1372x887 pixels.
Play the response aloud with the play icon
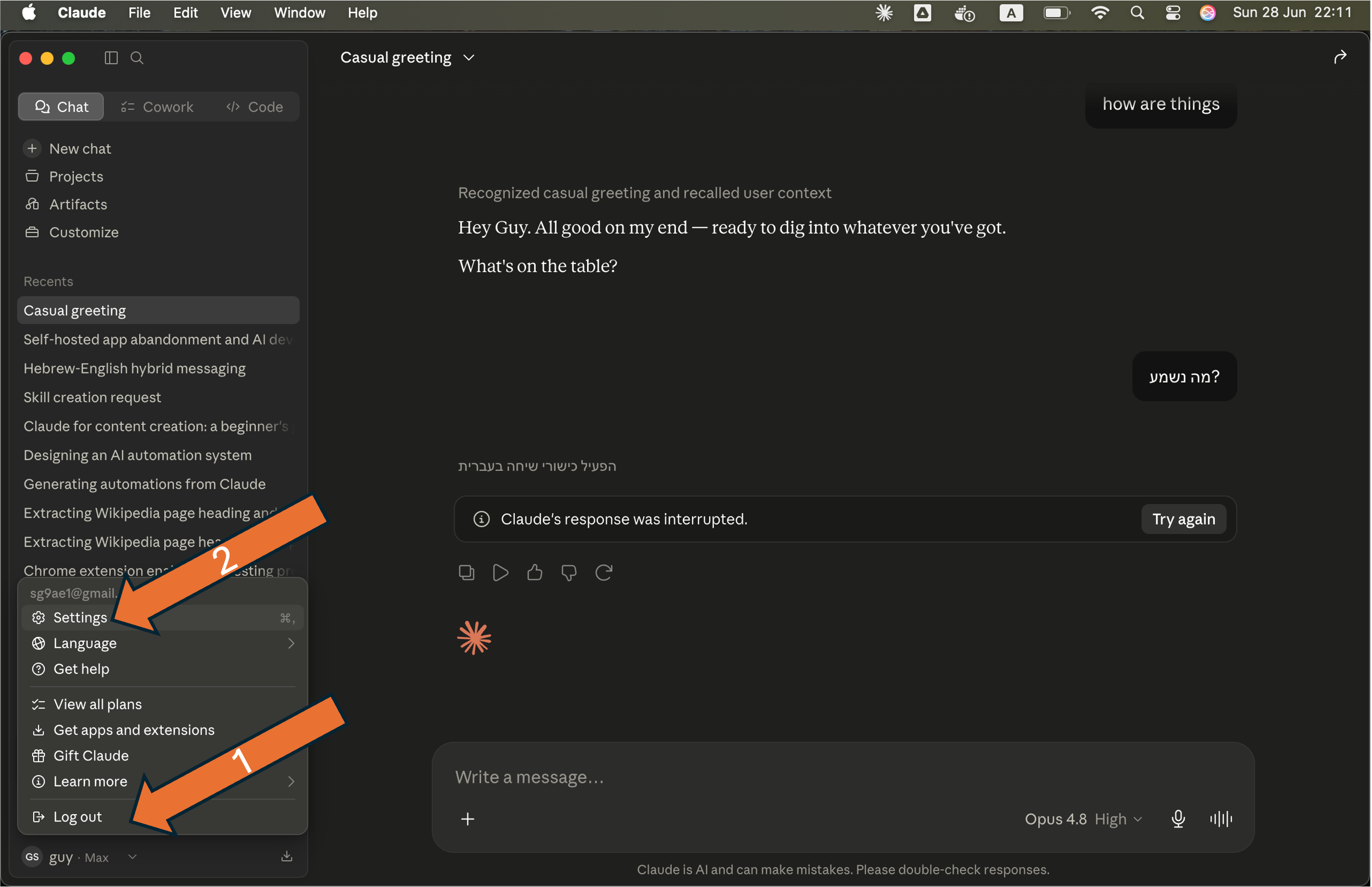[x=501, y=573]
